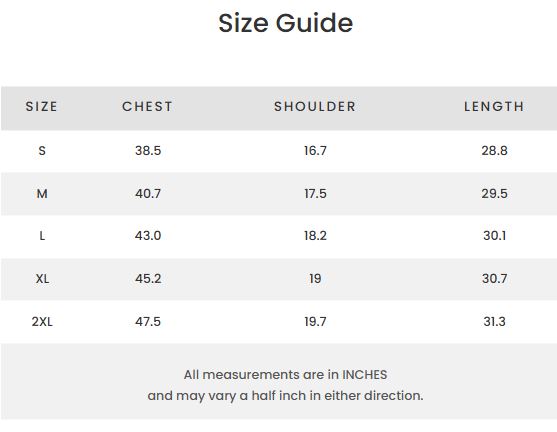Click chest value 38.5
The width and height of the screenshot is (557, 432).
[148, 151]
